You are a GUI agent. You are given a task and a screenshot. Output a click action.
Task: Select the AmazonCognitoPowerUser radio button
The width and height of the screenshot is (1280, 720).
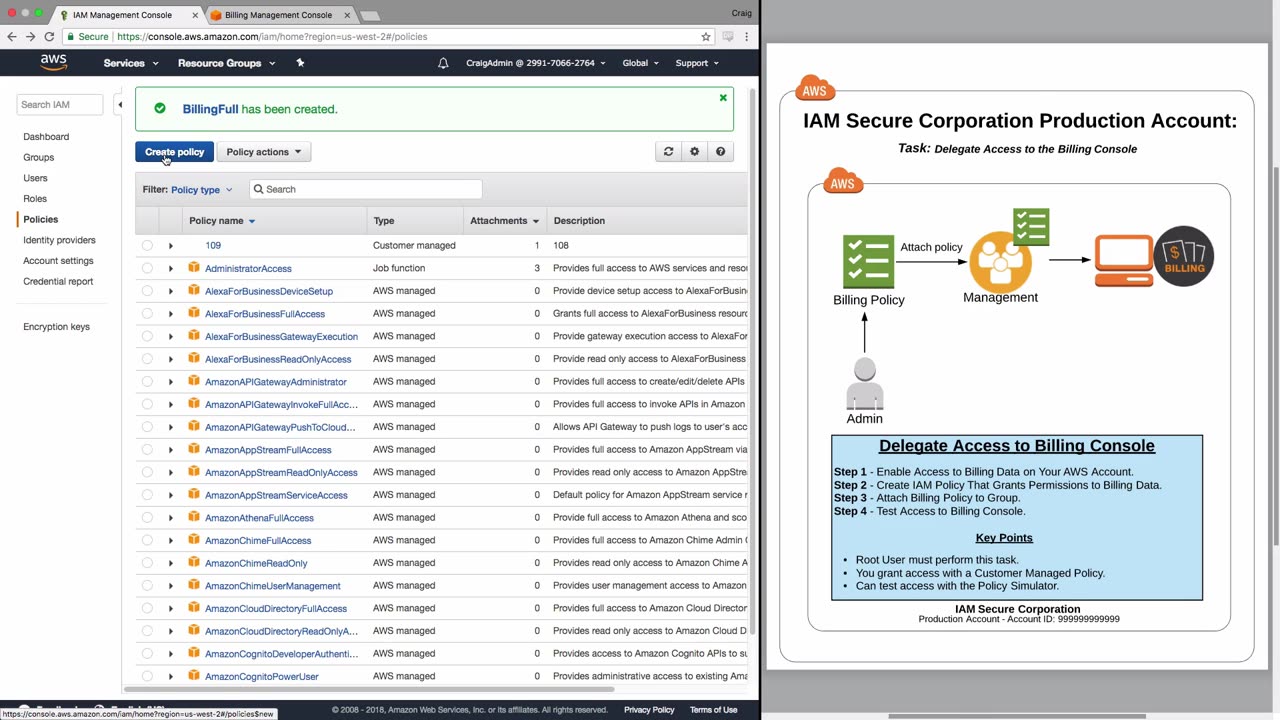point(147,677)
